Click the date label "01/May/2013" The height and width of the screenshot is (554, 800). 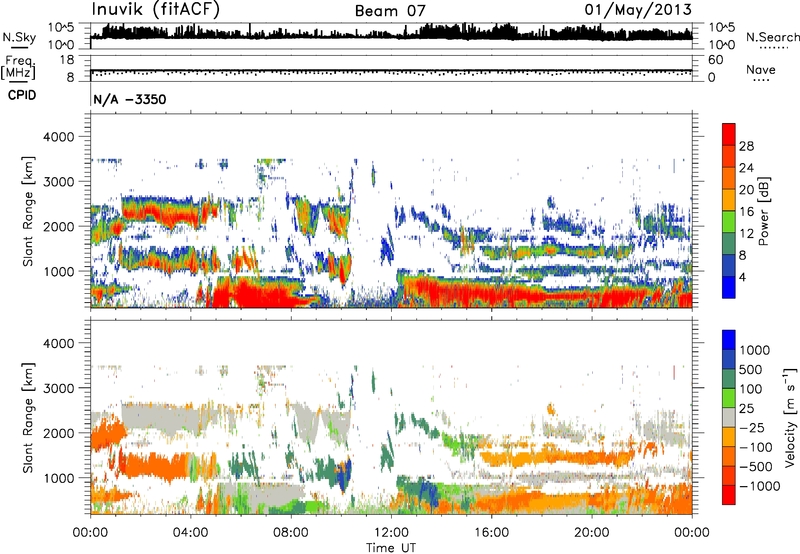point(638,10)
